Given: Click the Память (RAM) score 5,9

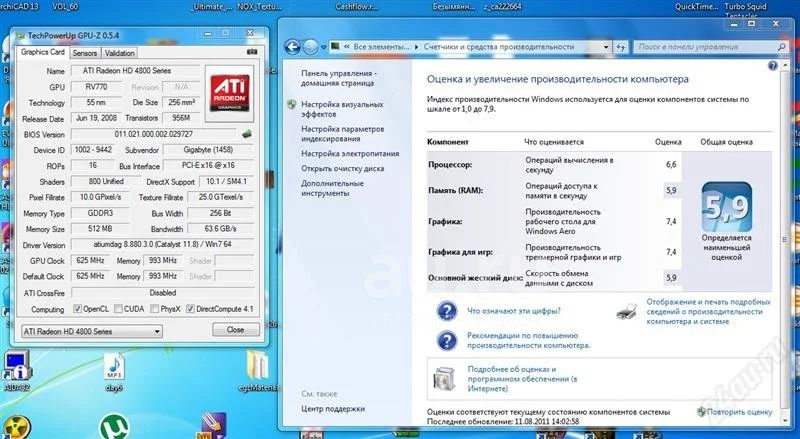Looking at the screenshot, I should 671,190.
